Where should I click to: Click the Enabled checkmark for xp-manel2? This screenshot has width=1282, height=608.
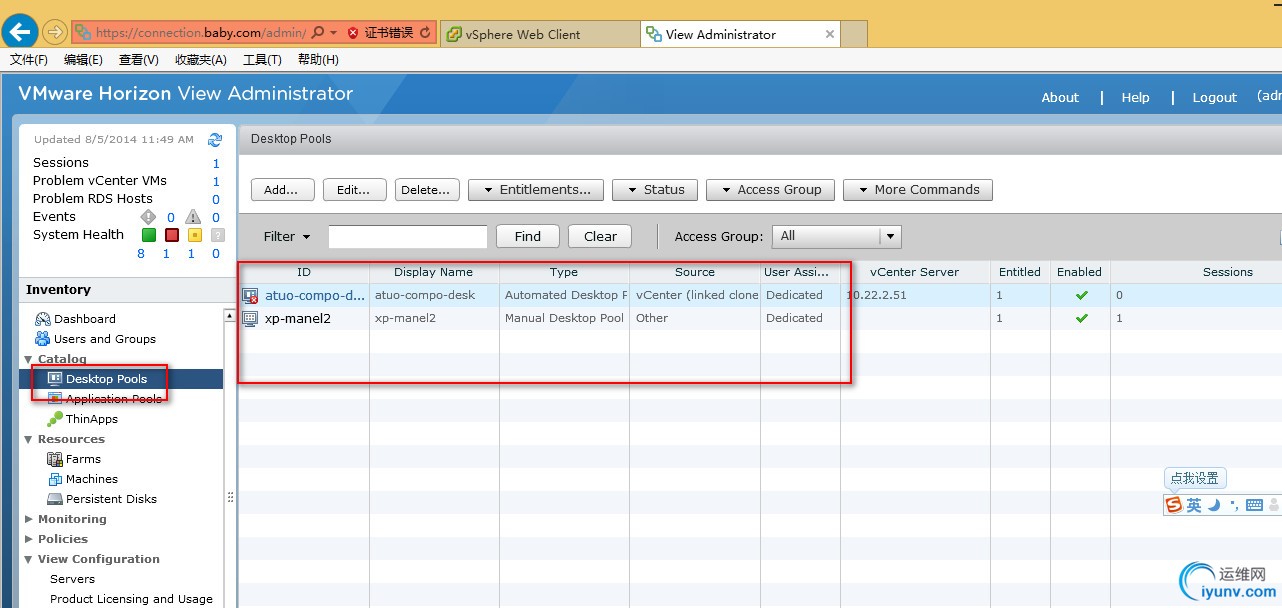coord(1081,318)
